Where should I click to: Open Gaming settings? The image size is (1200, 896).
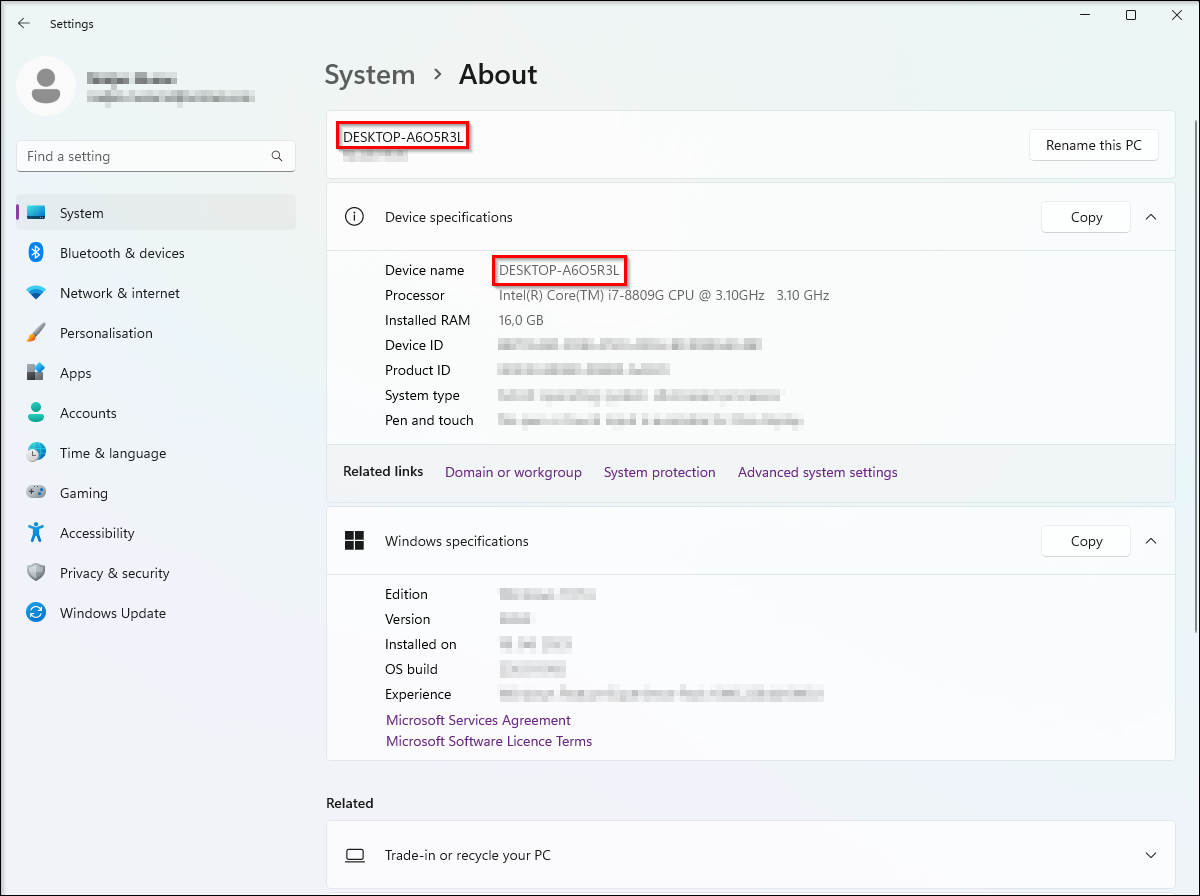pyautogui.click(x=83, y=493)
